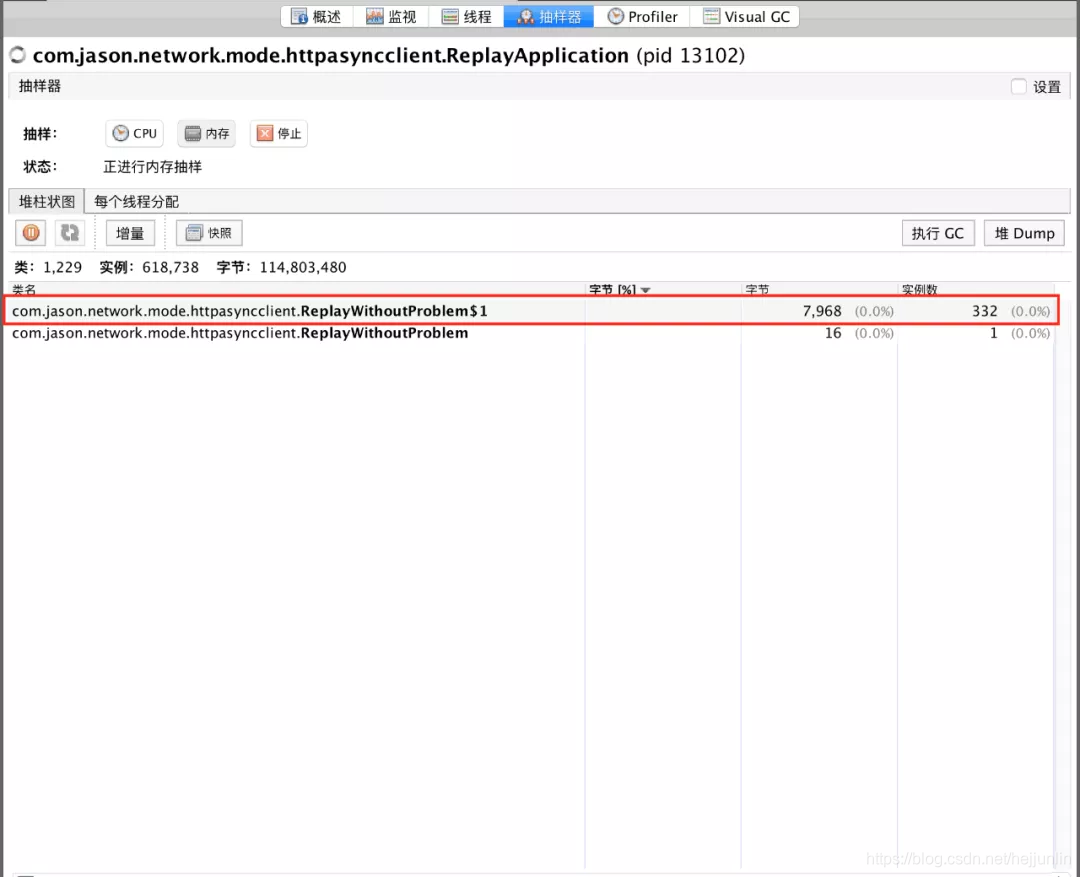This screenshot has height=877, width=1080.
Task: Select the 抽样器 sampler tab
Action: click(x=549, y=17)
